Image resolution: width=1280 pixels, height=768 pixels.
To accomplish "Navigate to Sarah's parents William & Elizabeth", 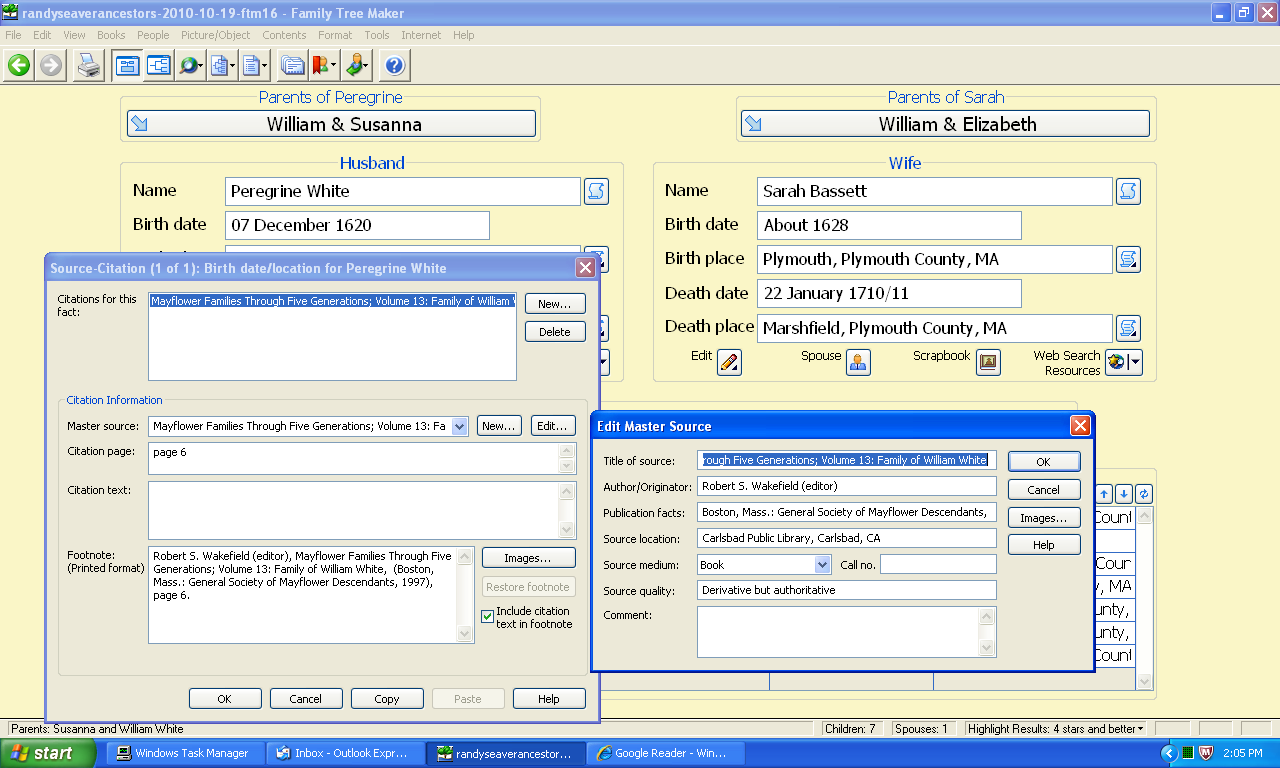I will tap(945, 124).
